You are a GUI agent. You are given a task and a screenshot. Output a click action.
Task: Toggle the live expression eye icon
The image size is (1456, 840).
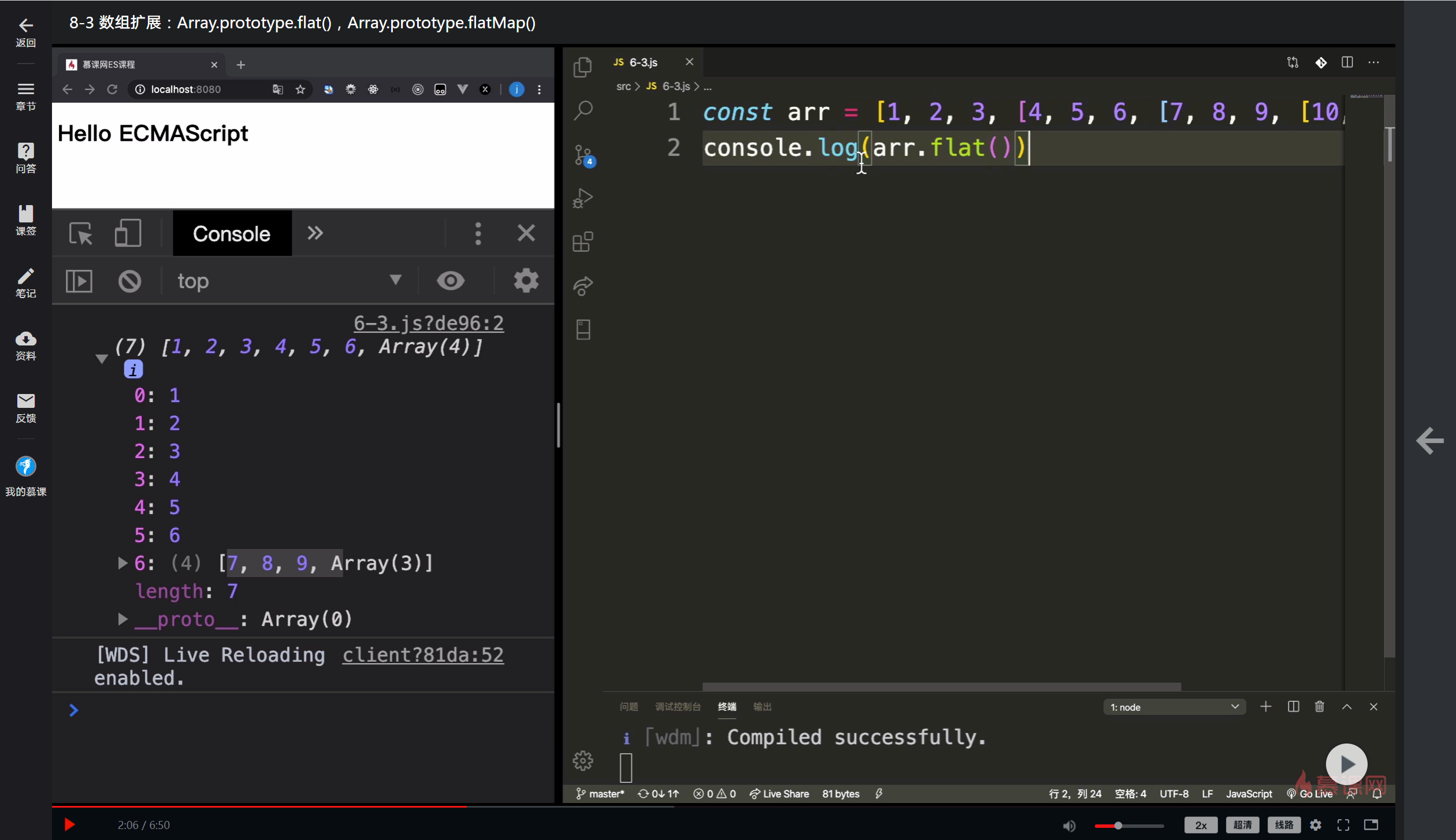click(450, 281)
